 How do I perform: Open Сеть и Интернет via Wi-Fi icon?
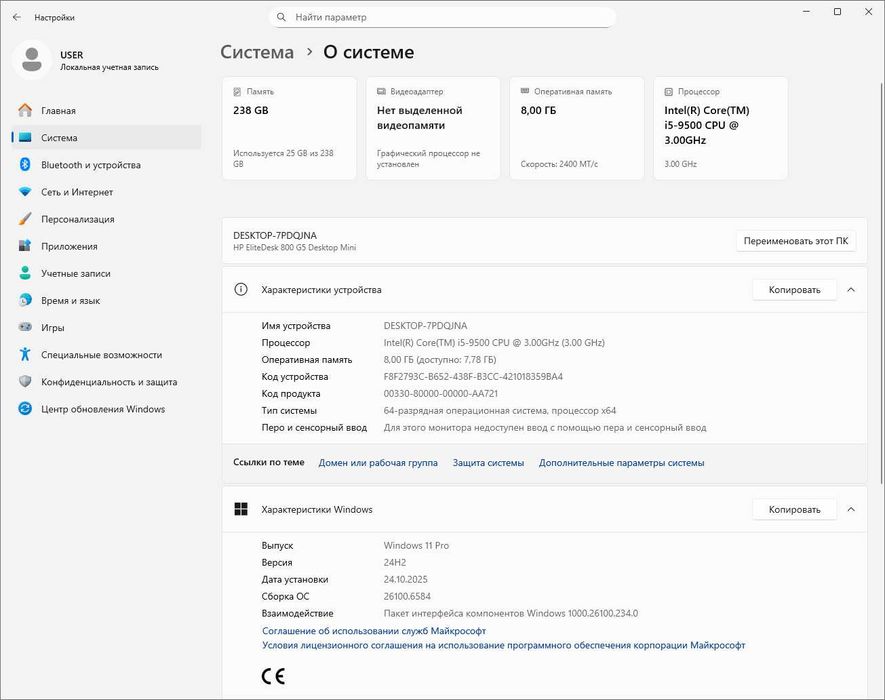coord(25,192)
